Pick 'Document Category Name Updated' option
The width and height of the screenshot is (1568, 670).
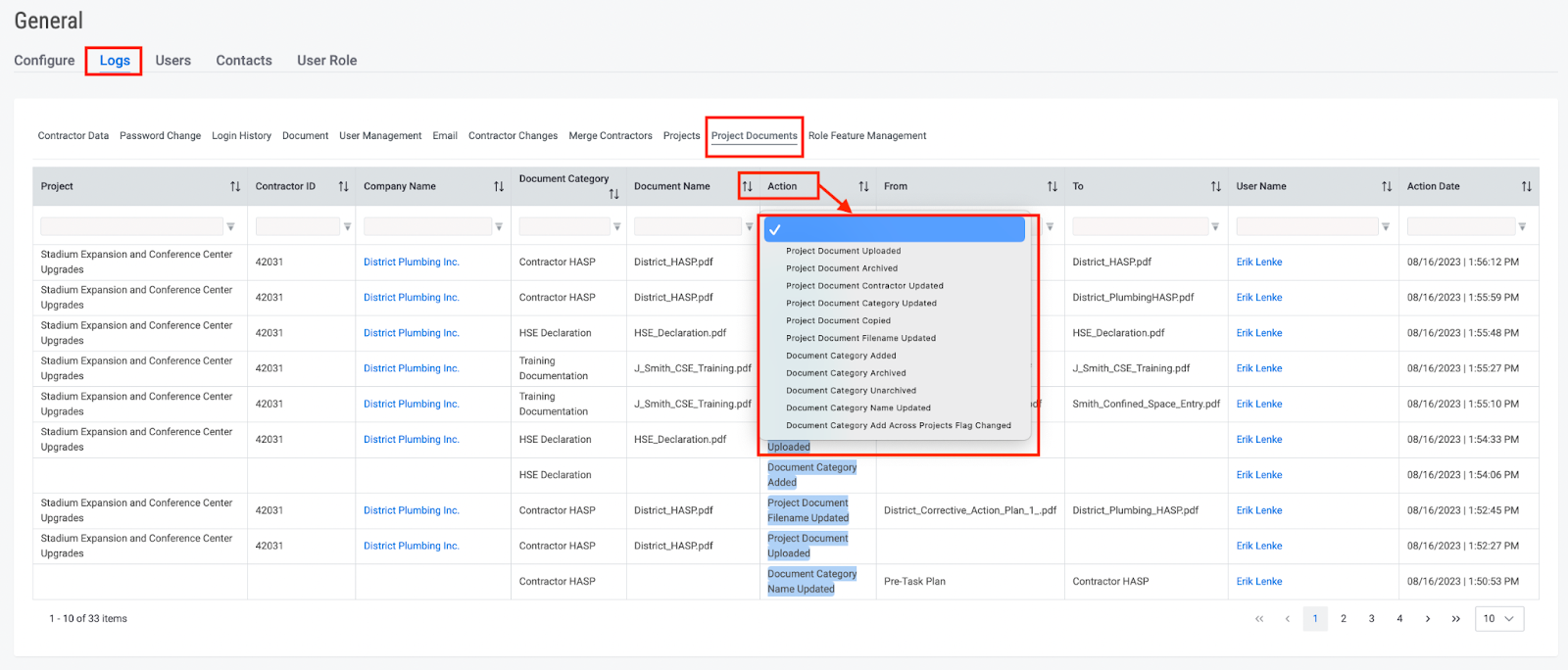pos(858,408)
